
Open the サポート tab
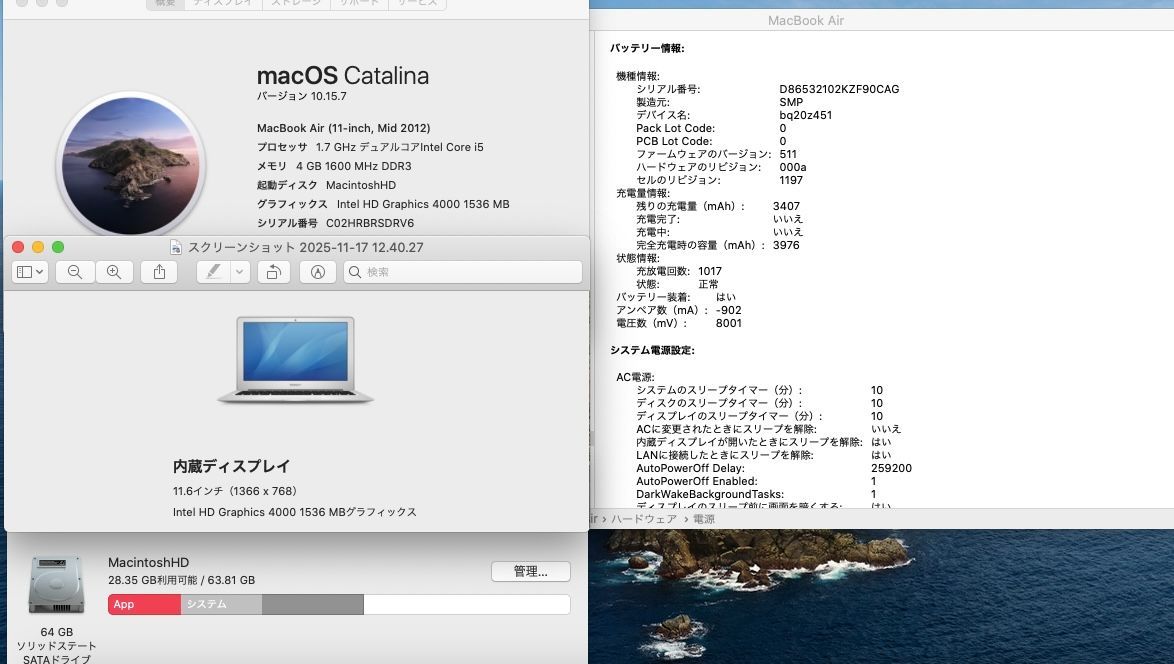(356, 3)
